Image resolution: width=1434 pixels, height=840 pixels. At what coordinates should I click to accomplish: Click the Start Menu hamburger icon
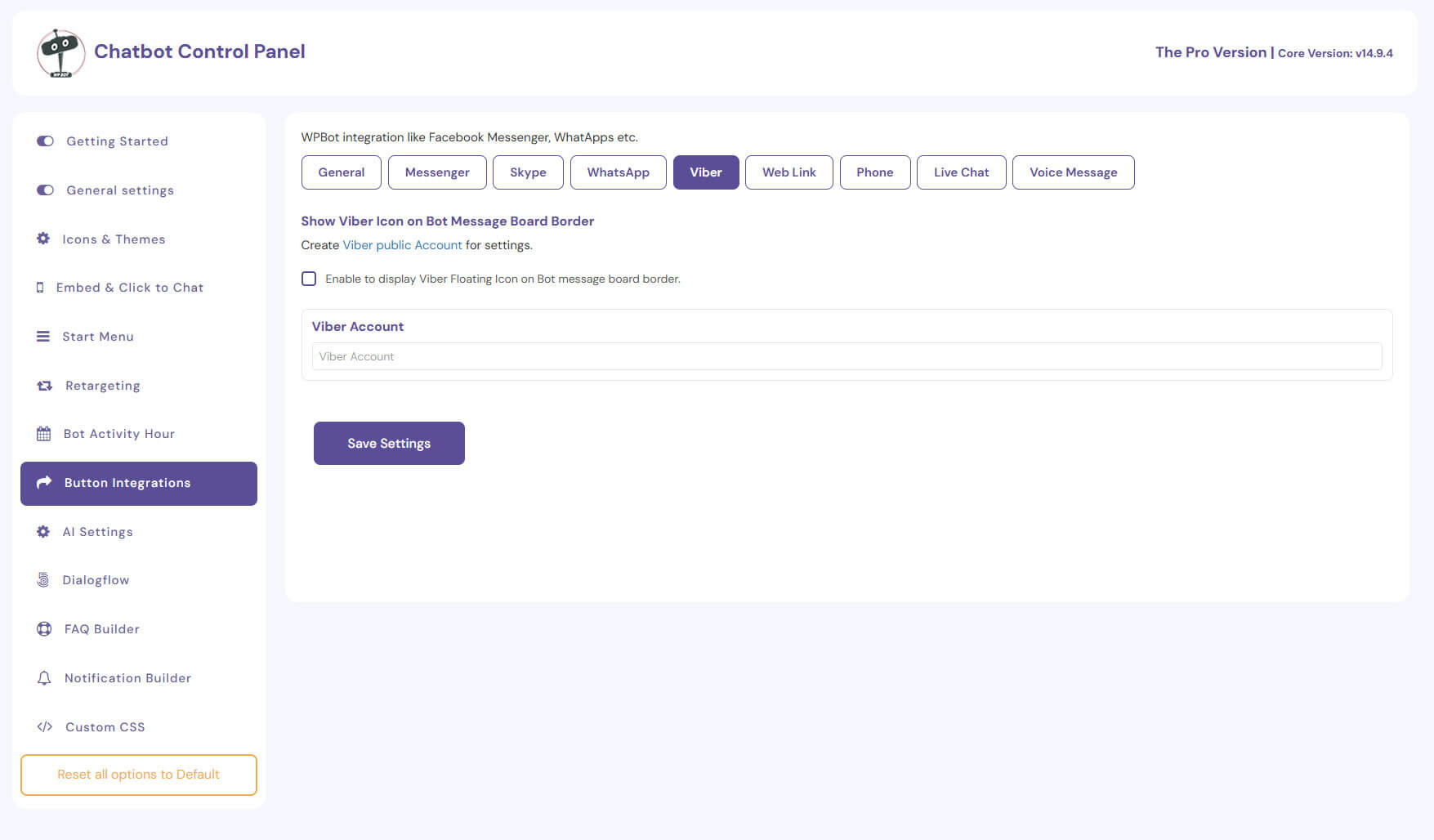point(43,337)
